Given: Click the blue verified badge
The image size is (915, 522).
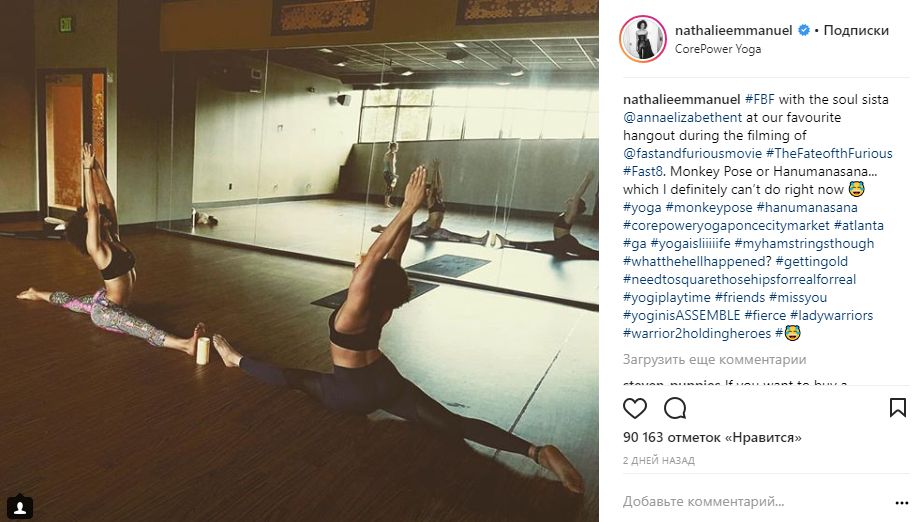Looking at the screenshot, I should (804, 30).
